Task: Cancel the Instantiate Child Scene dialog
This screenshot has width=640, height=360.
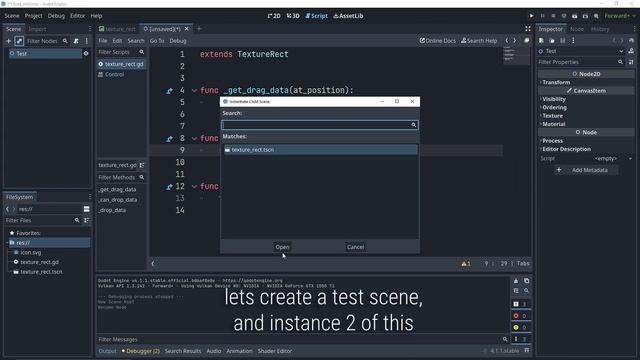Action: click(355, 247)
